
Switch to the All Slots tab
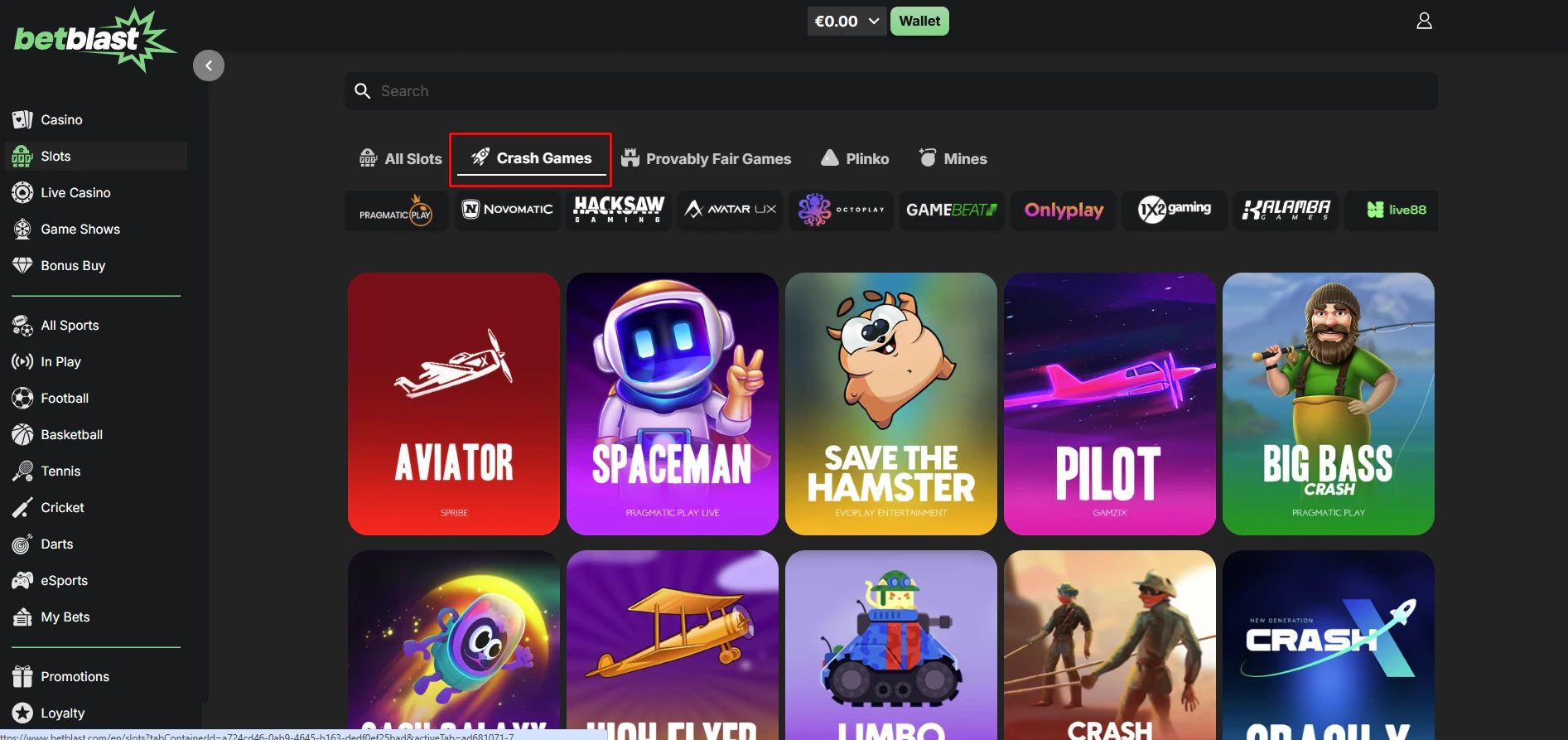click(400, 158)
